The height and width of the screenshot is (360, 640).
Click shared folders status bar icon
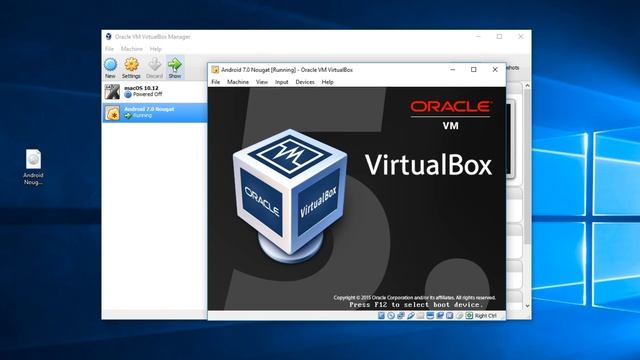click(x=420, y=316)
